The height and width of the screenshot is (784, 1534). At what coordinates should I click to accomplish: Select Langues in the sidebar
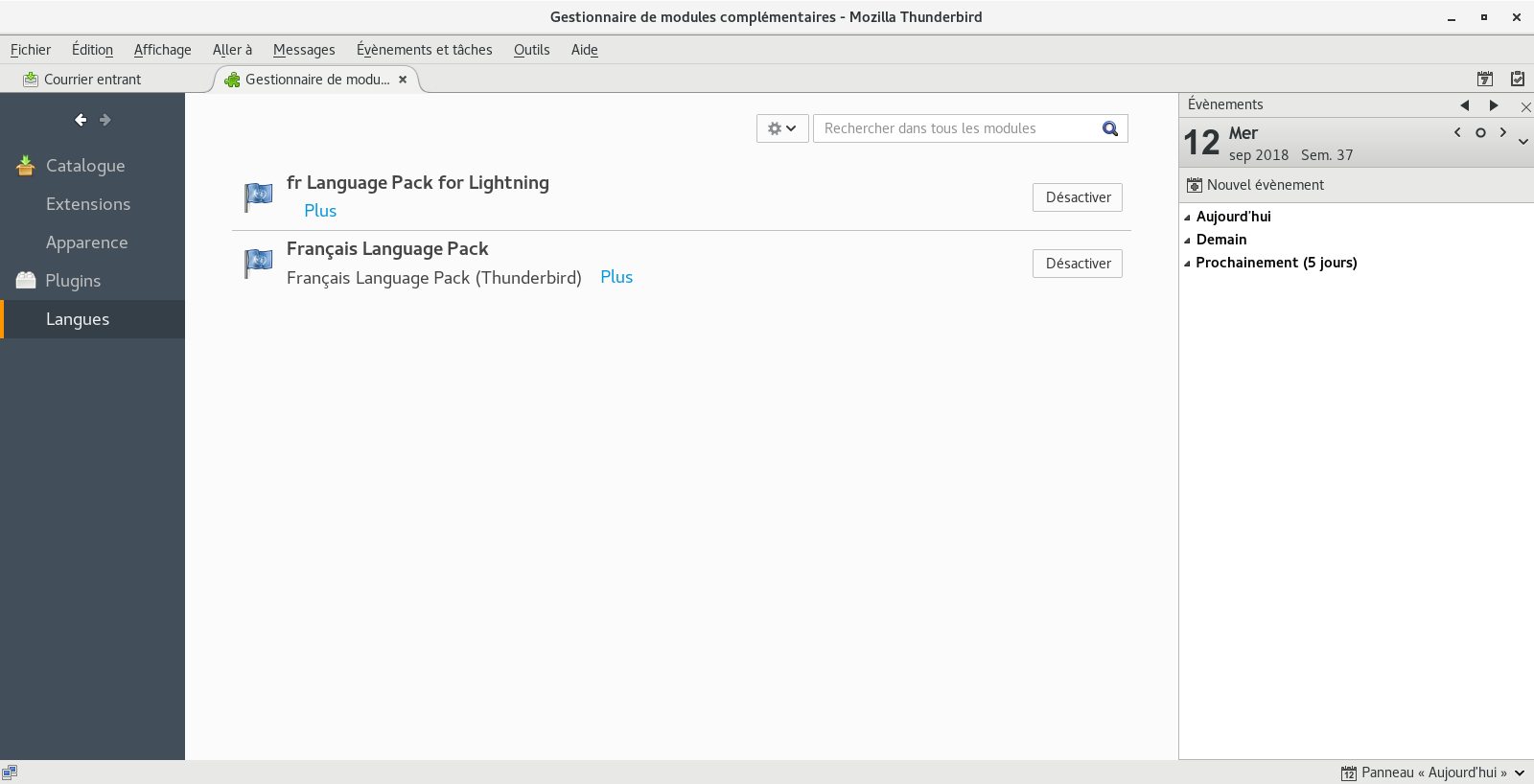pyautogui.click(x=92, y=319)
